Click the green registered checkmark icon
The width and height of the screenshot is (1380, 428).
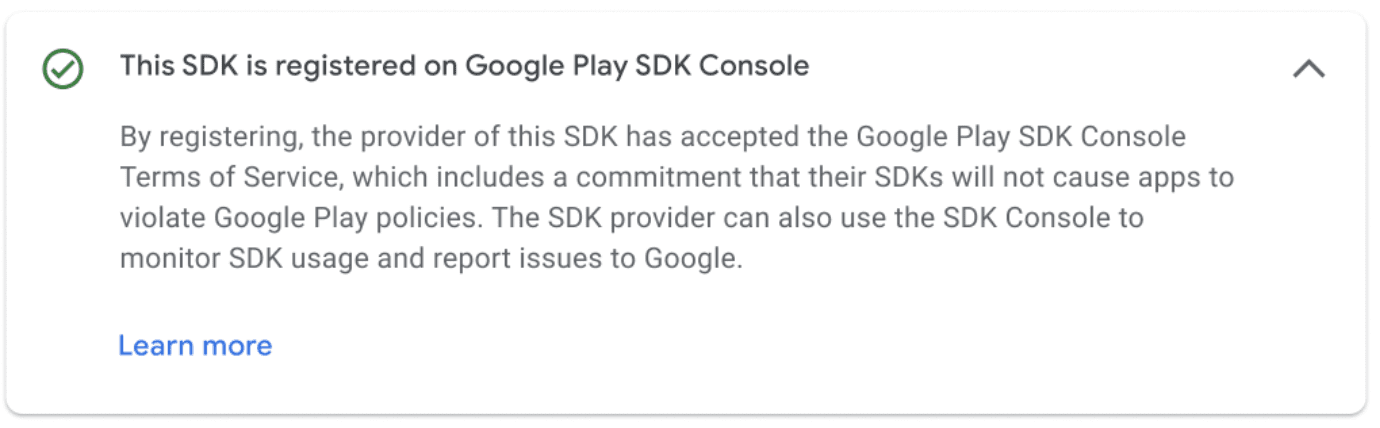click(63, 69)
